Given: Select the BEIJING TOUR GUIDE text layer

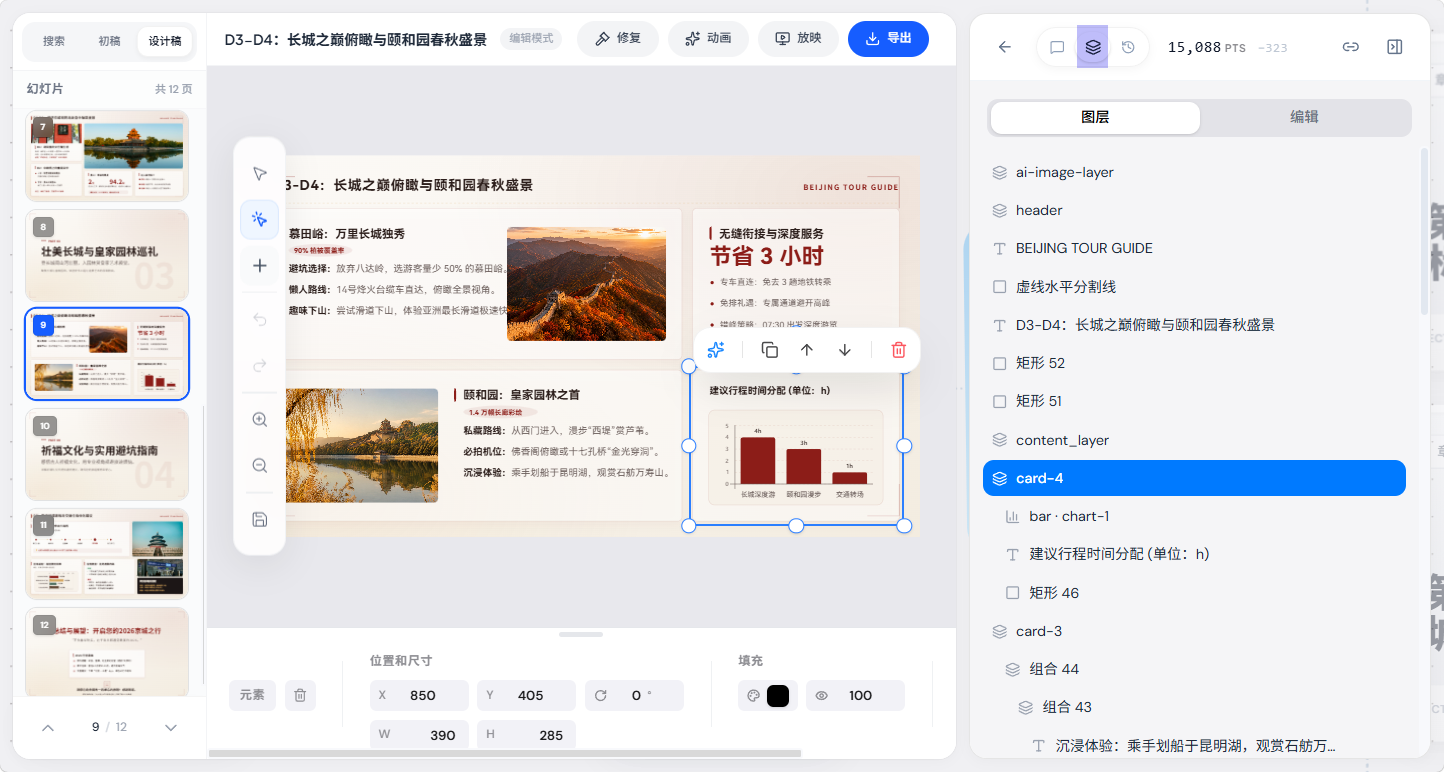Looking at the screenshot, I should (x=1194, y=248).
